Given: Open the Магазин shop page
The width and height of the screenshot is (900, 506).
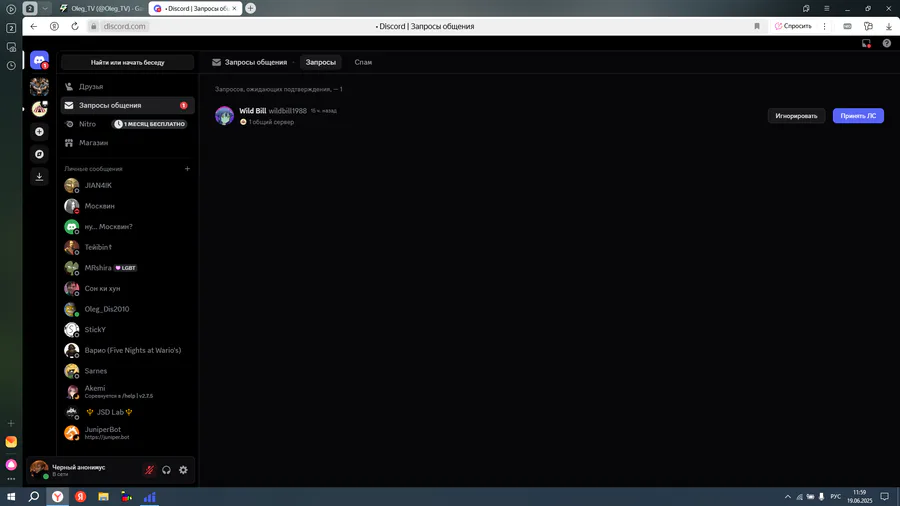Looking at the screenshot, I should coord(127,143).
